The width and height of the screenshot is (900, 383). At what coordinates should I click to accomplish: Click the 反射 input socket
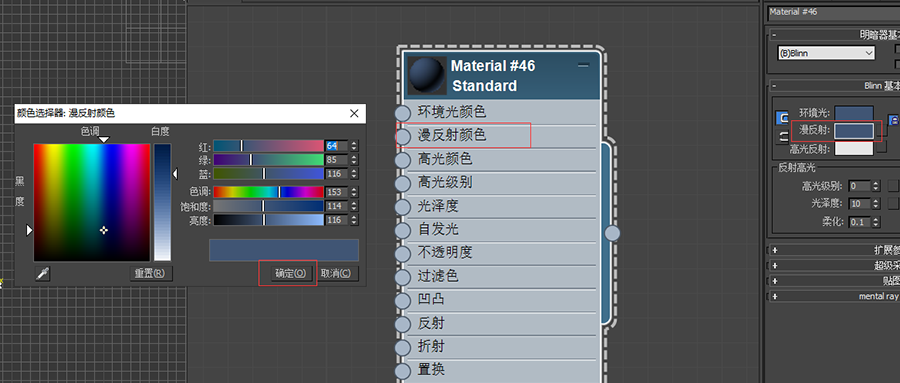point(403,324)
